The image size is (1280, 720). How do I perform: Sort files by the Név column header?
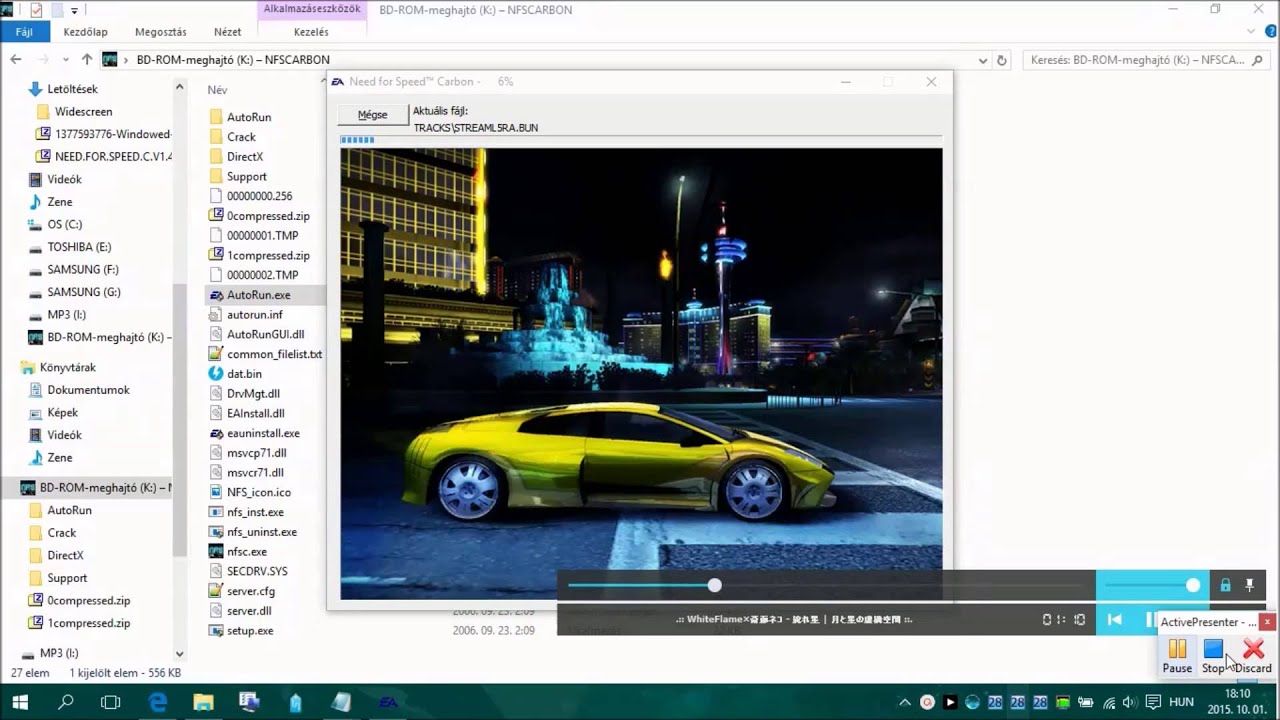tap(217, 90)
